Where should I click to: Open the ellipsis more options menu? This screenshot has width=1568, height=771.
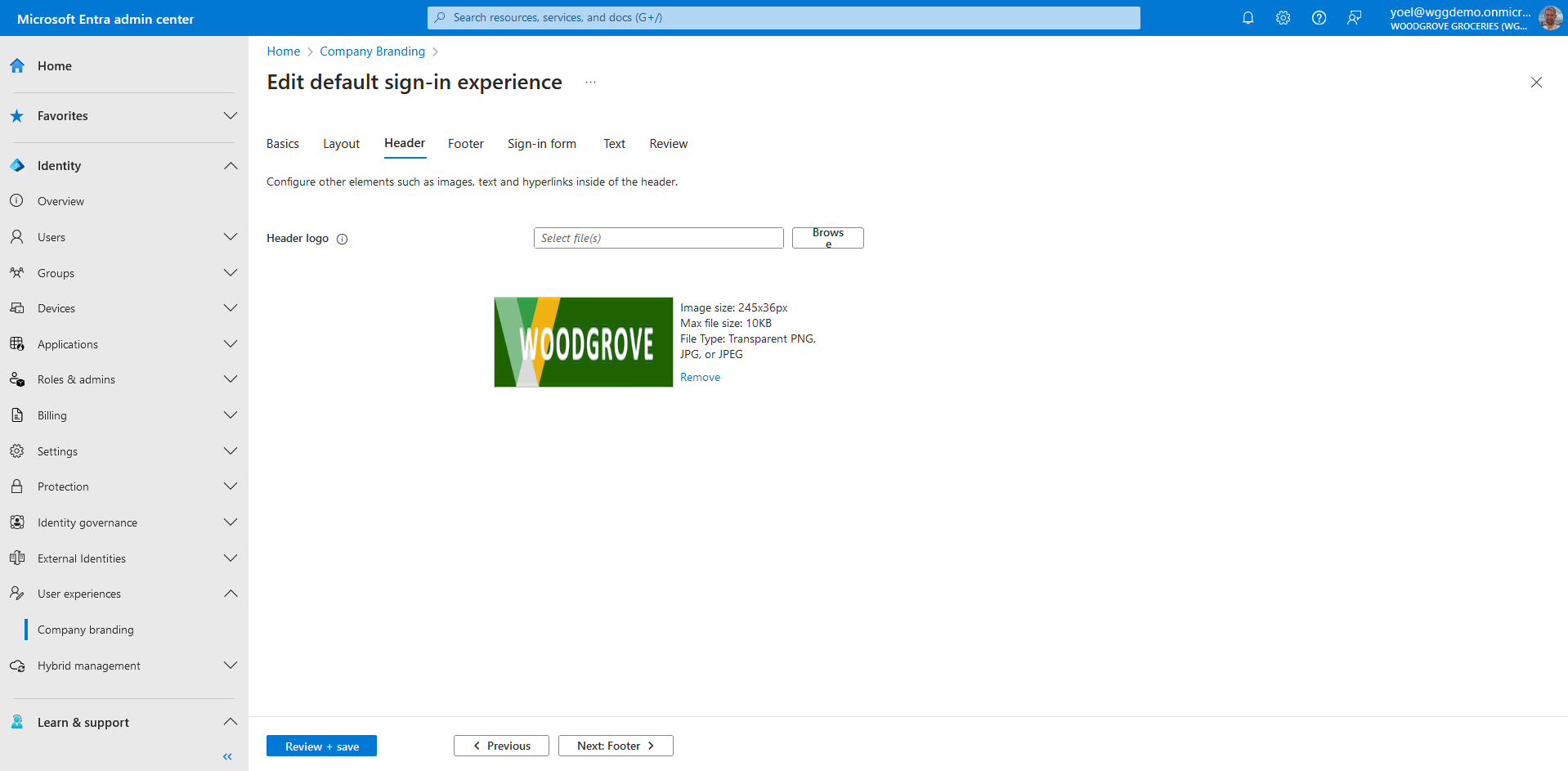[x=590, y=83]
